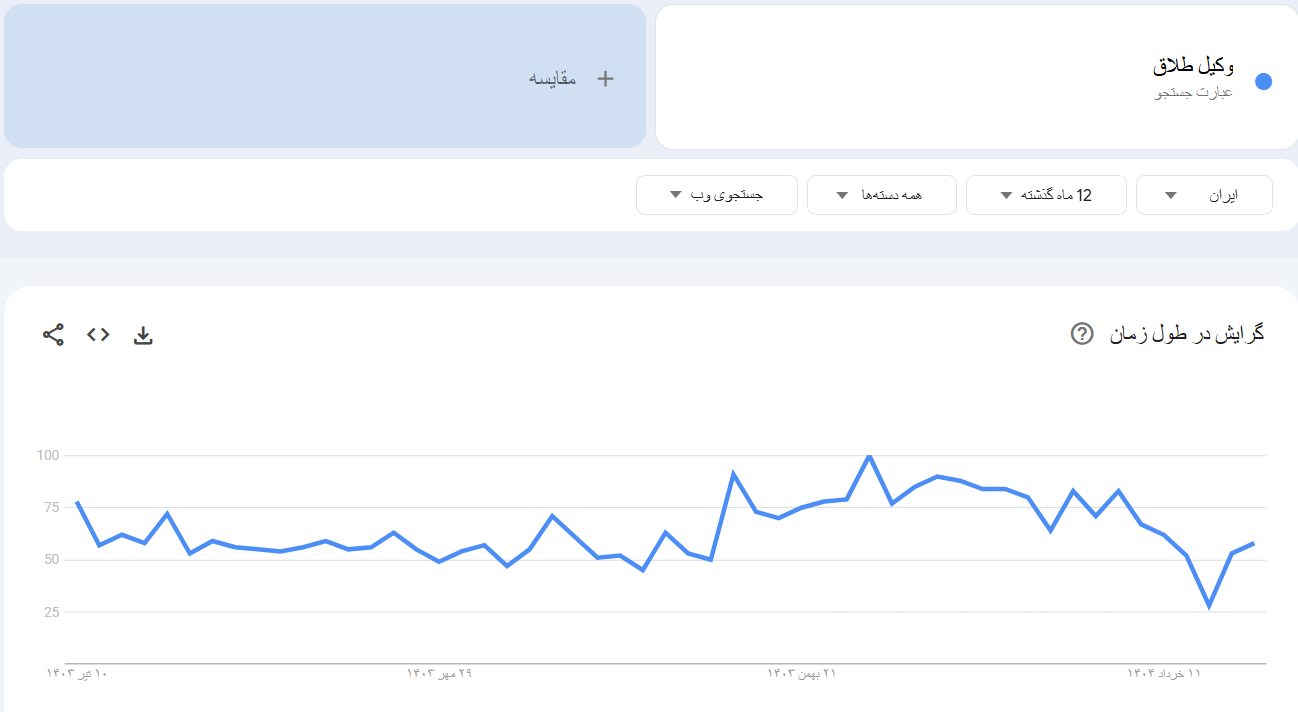Click the plus icon in the compare card

point(605,79)
